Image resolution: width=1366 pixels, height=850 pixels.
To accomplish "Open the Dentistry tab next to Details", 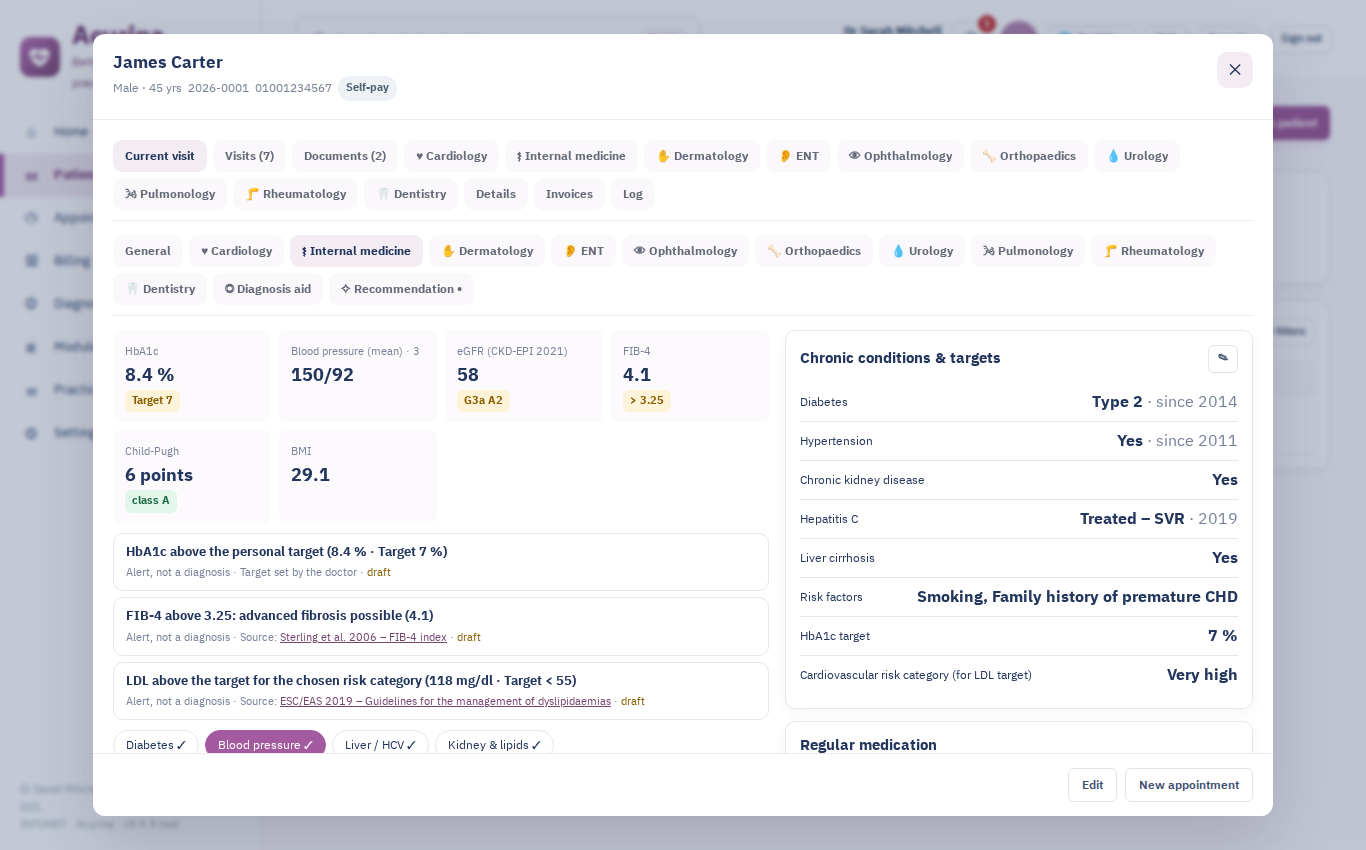I will [411, 194].
